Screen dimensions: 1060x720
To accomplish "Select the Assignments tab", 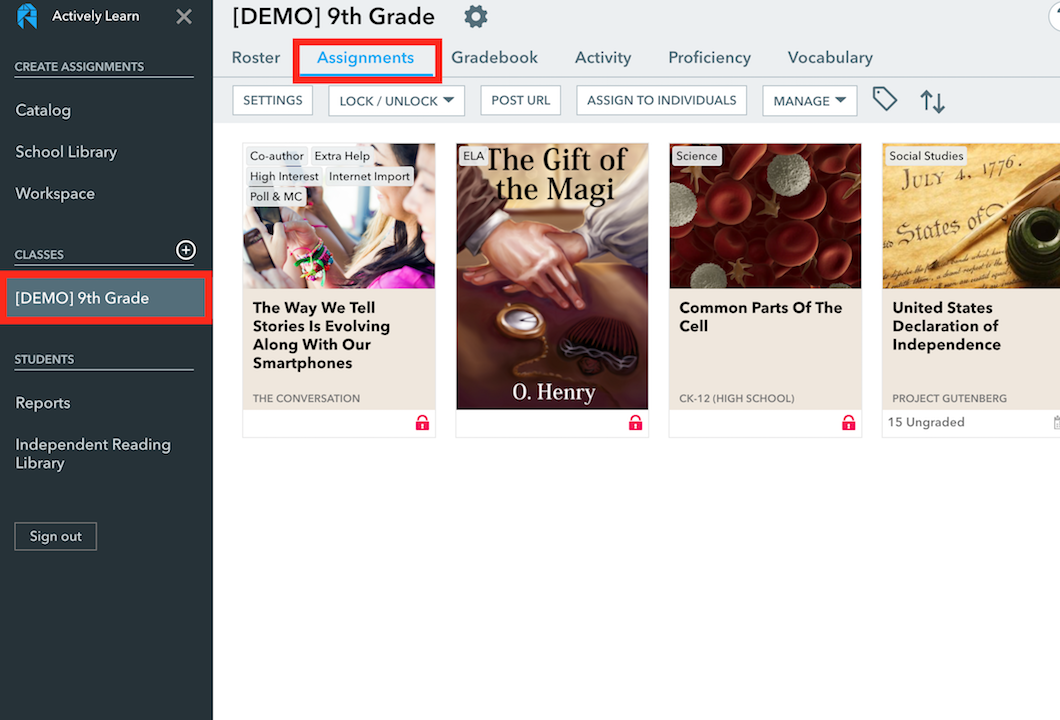I will tap(366, 58).
